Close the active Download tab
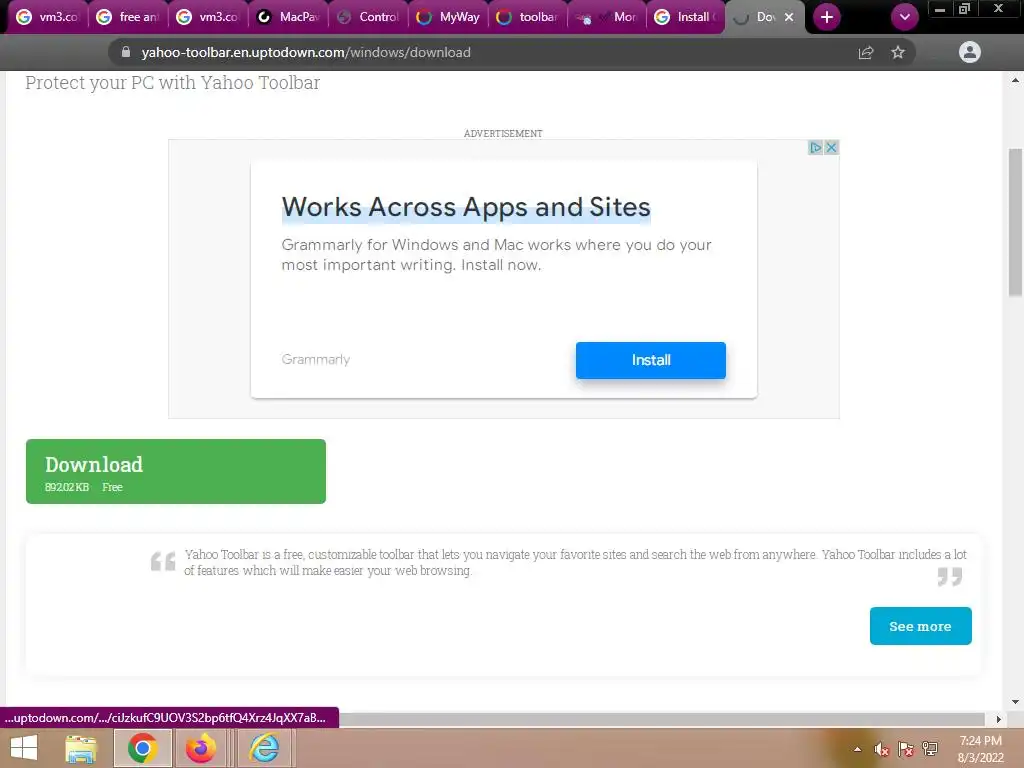The width and height of the screenshot is (1024, 768). pyautogui.click(x=789, y=17)
